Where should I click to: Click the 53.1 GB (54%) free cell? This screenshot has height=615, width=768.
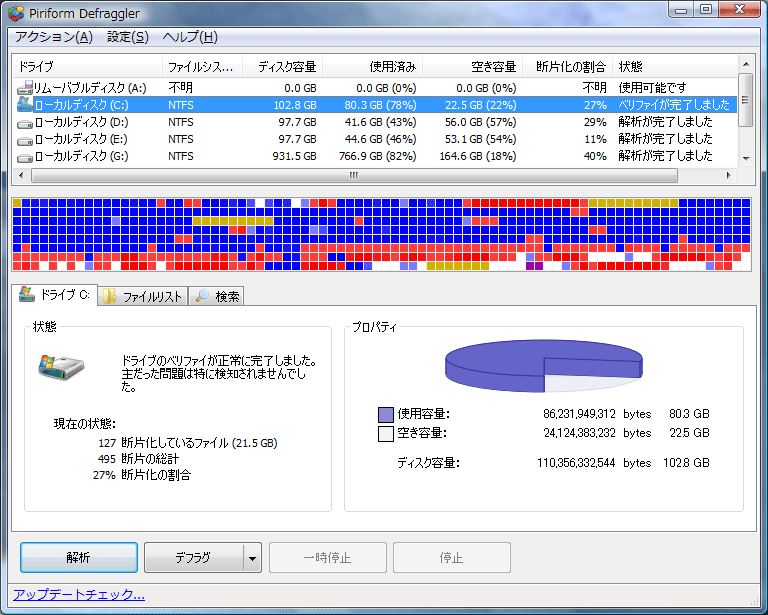point(480,139)
